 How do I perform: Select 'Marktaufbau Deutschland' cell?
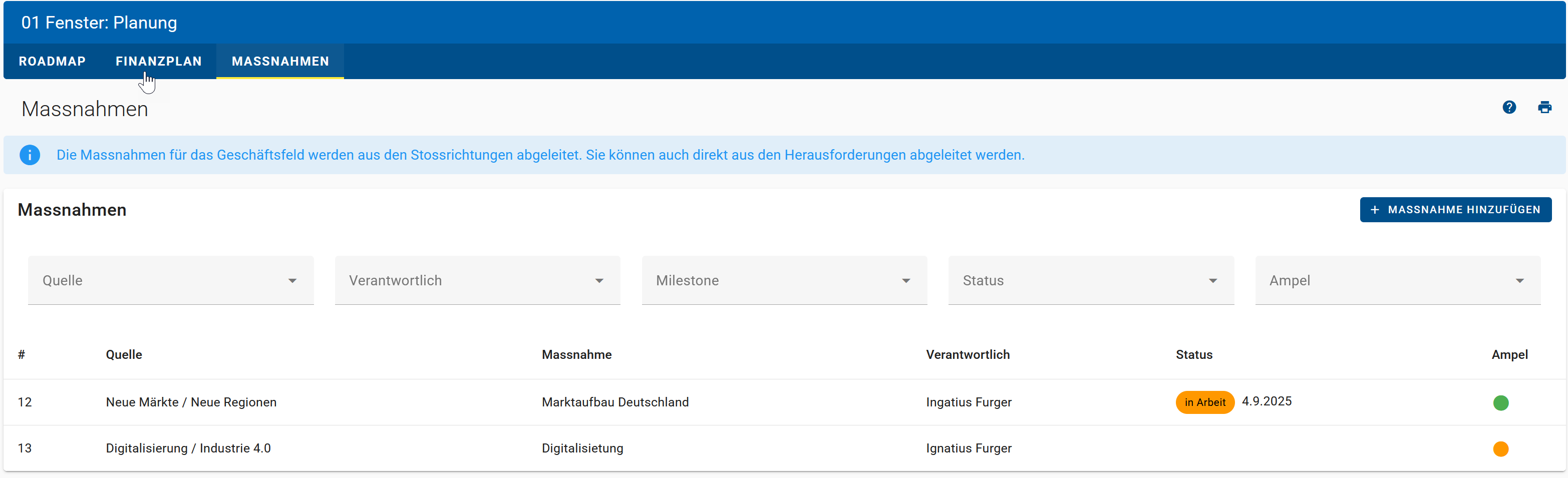click(x=615, y=402)
